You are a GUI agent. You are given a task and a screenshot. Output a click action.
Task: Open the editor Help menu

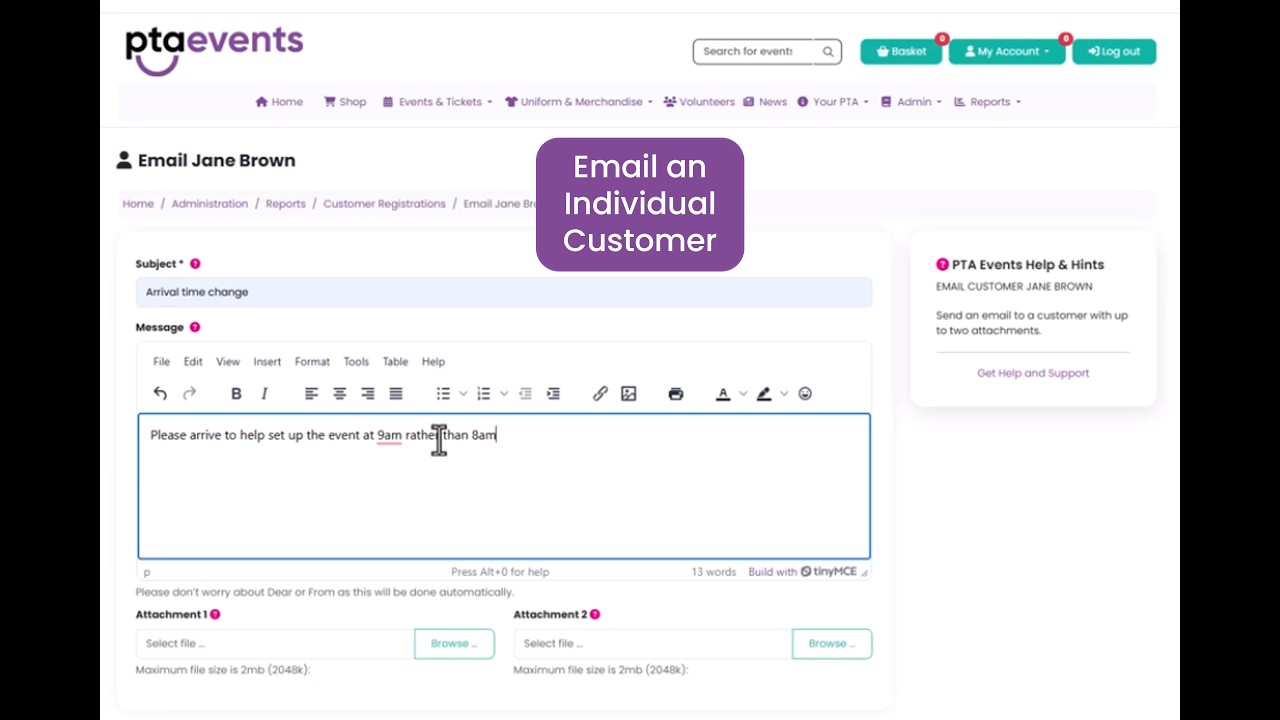tap(433, 362)
